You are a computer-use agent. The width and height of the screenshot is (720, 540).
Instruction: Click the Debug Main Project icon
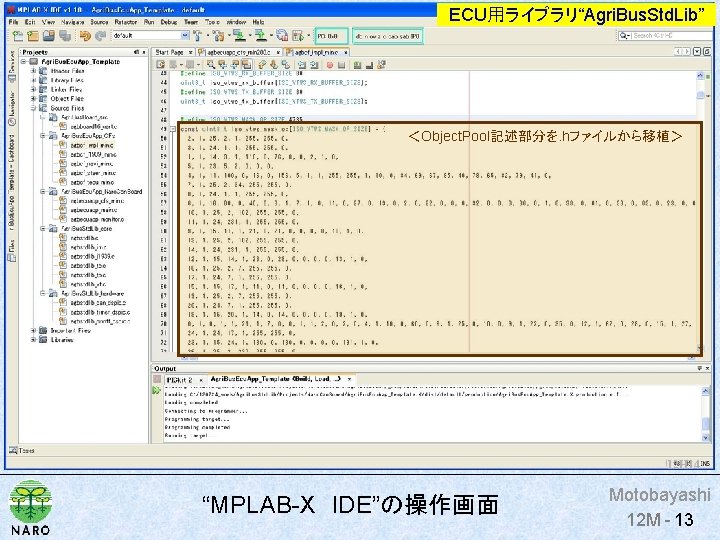281,35
